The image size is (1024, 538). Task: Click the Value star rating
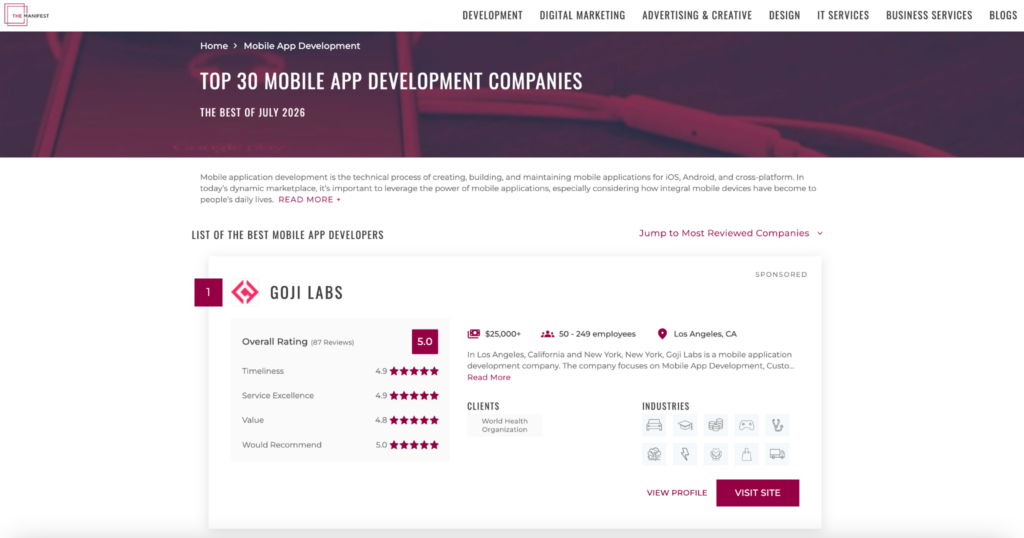[x=414, y=420]
